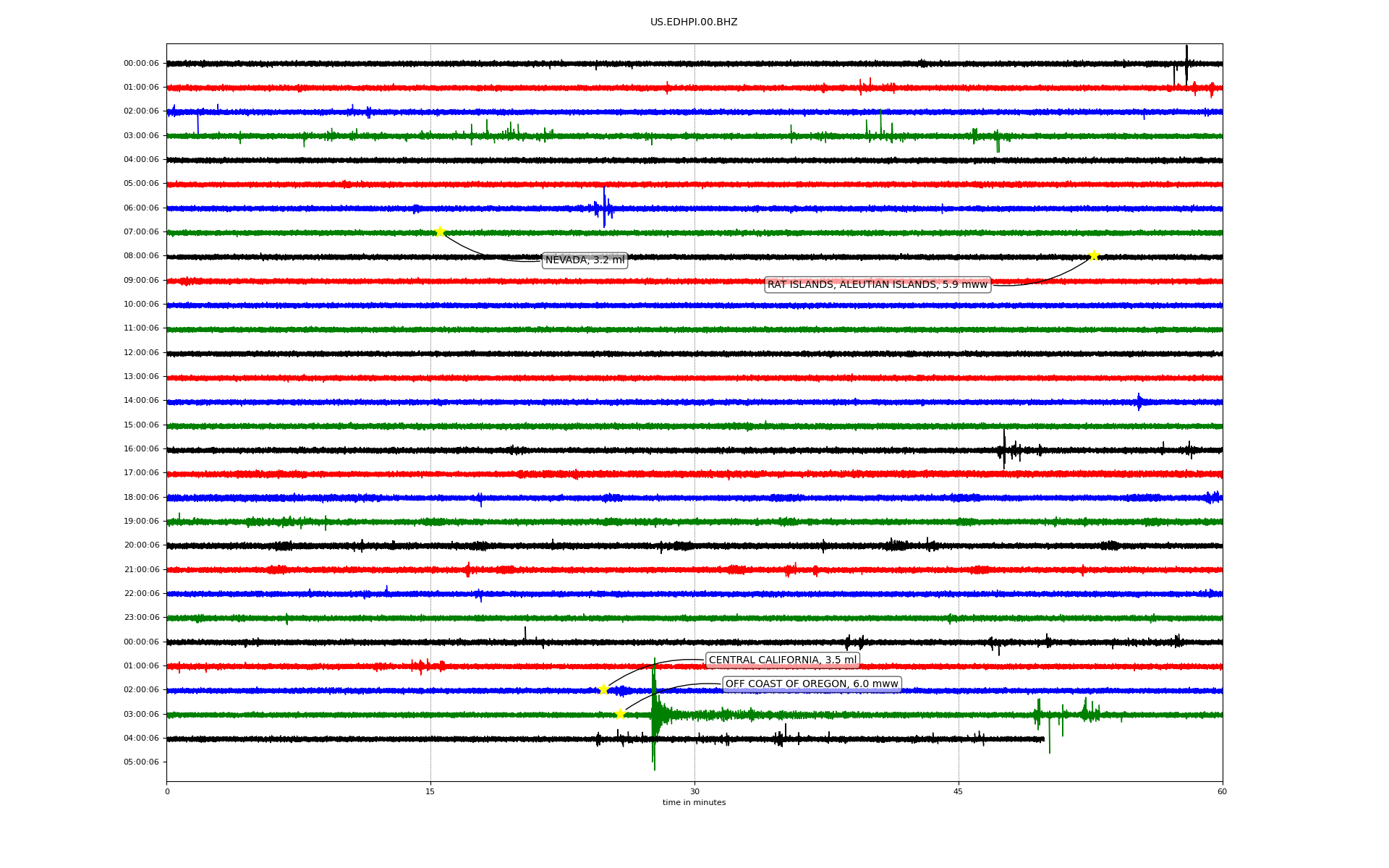Click the black 16:00:06 trace spike
The height and width of the screenshot is (868, 1389).
pyautogui.click(x=1004, y=449)
